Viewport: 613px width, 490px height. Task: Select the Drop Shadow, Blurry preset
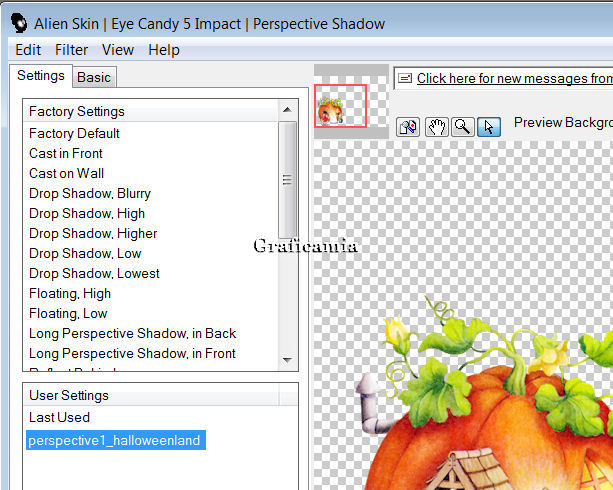click(90, 193)
